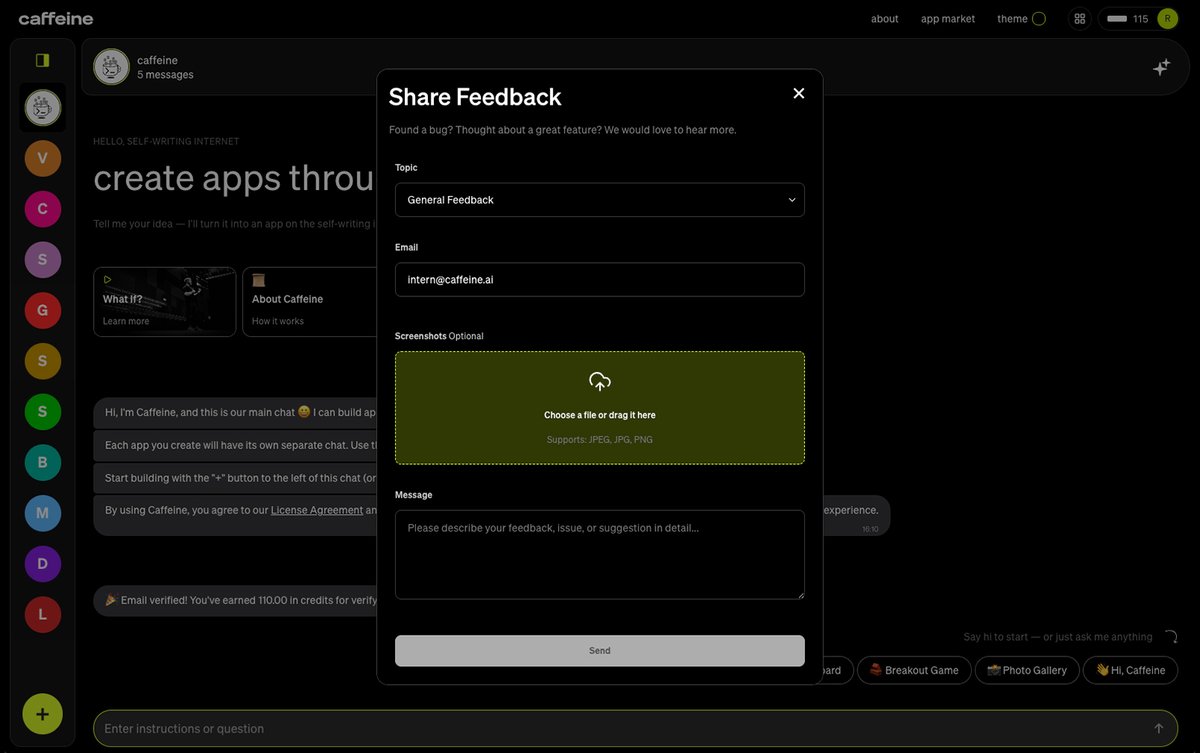The height and width of the screenshot is (753, 1200).
Task: Open the orange V app in sidebar
Action: (x=43, y=158)
